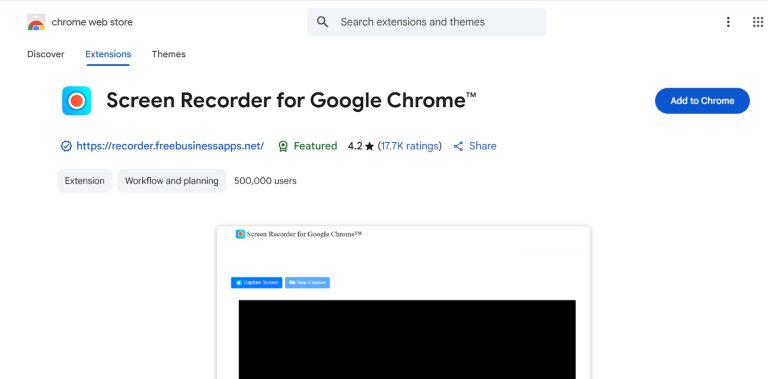Viewport: 768px width, 379px height.
Task: Click the verified publisher badge icon
Action: [66, 146]
